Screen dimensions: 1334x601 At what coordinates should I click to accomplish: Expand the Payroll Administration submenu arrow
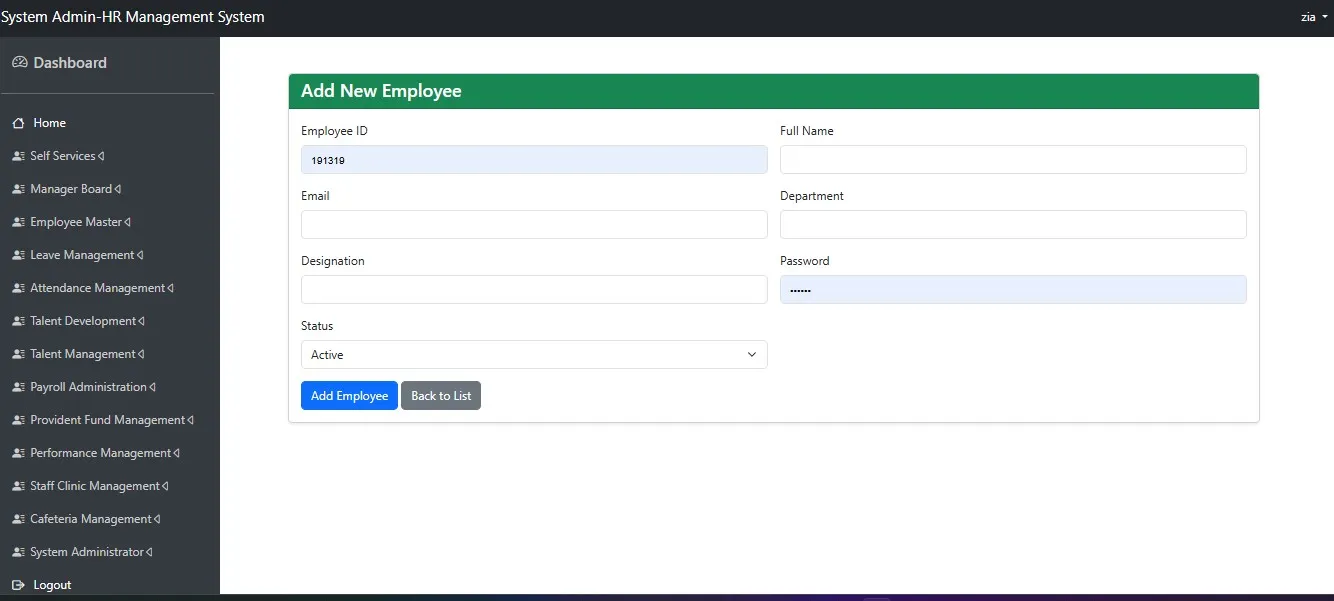coord(152,387)
